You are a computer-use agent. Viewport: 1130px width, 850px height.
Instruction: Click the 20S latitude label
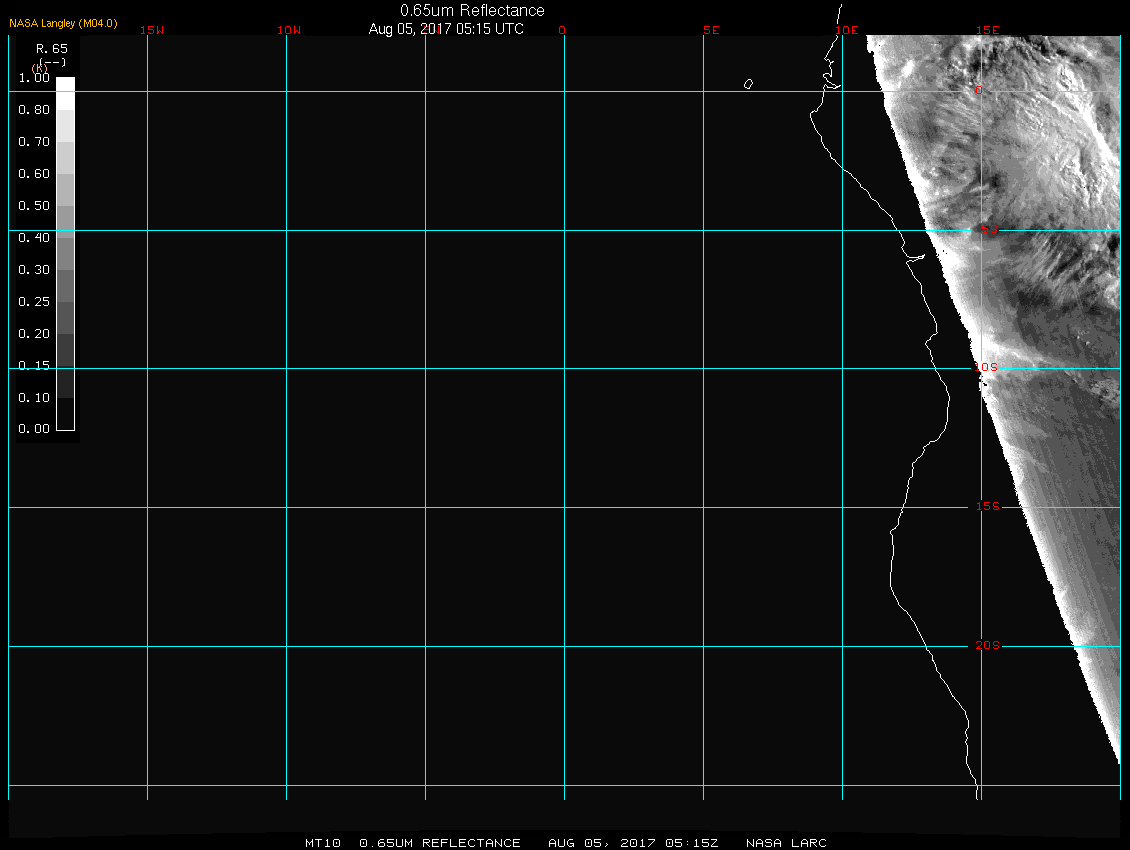coord(988,646)
